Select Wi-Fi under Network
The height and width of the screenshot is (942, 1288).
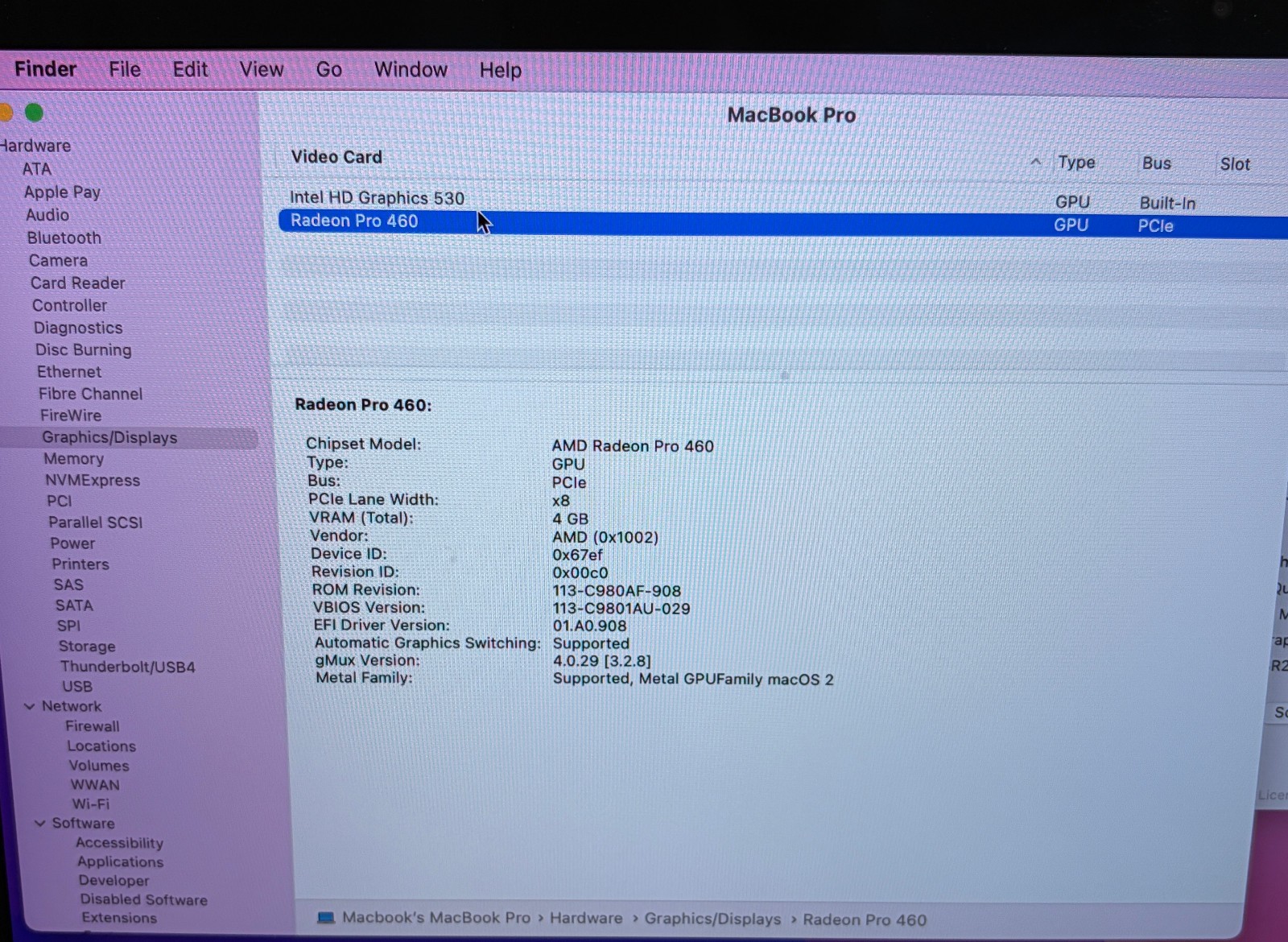click(90, 804)
